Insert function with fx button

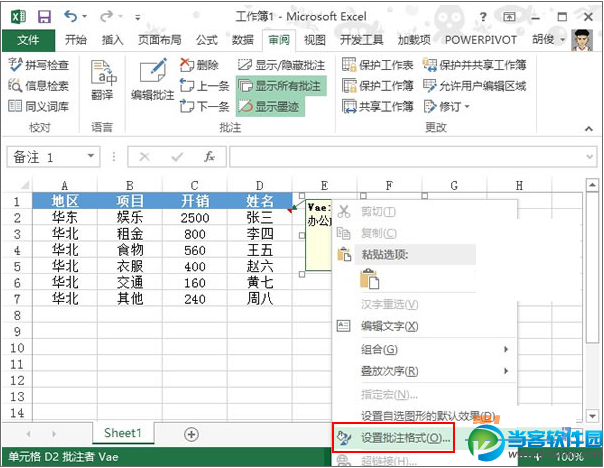pyautogui.click(x=209, y=156)
